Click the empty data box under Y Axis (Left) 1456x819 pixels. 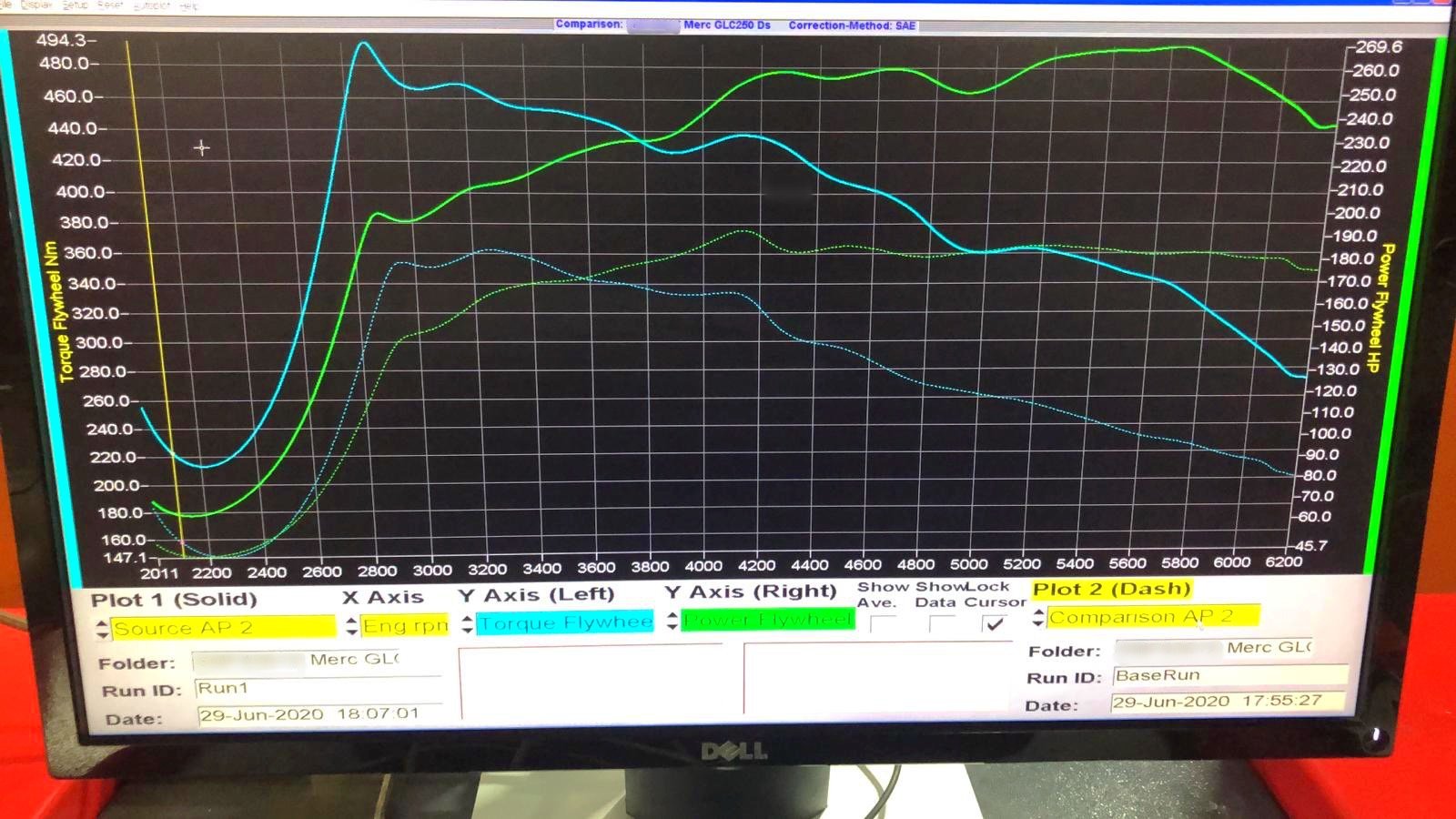[591, 682]
